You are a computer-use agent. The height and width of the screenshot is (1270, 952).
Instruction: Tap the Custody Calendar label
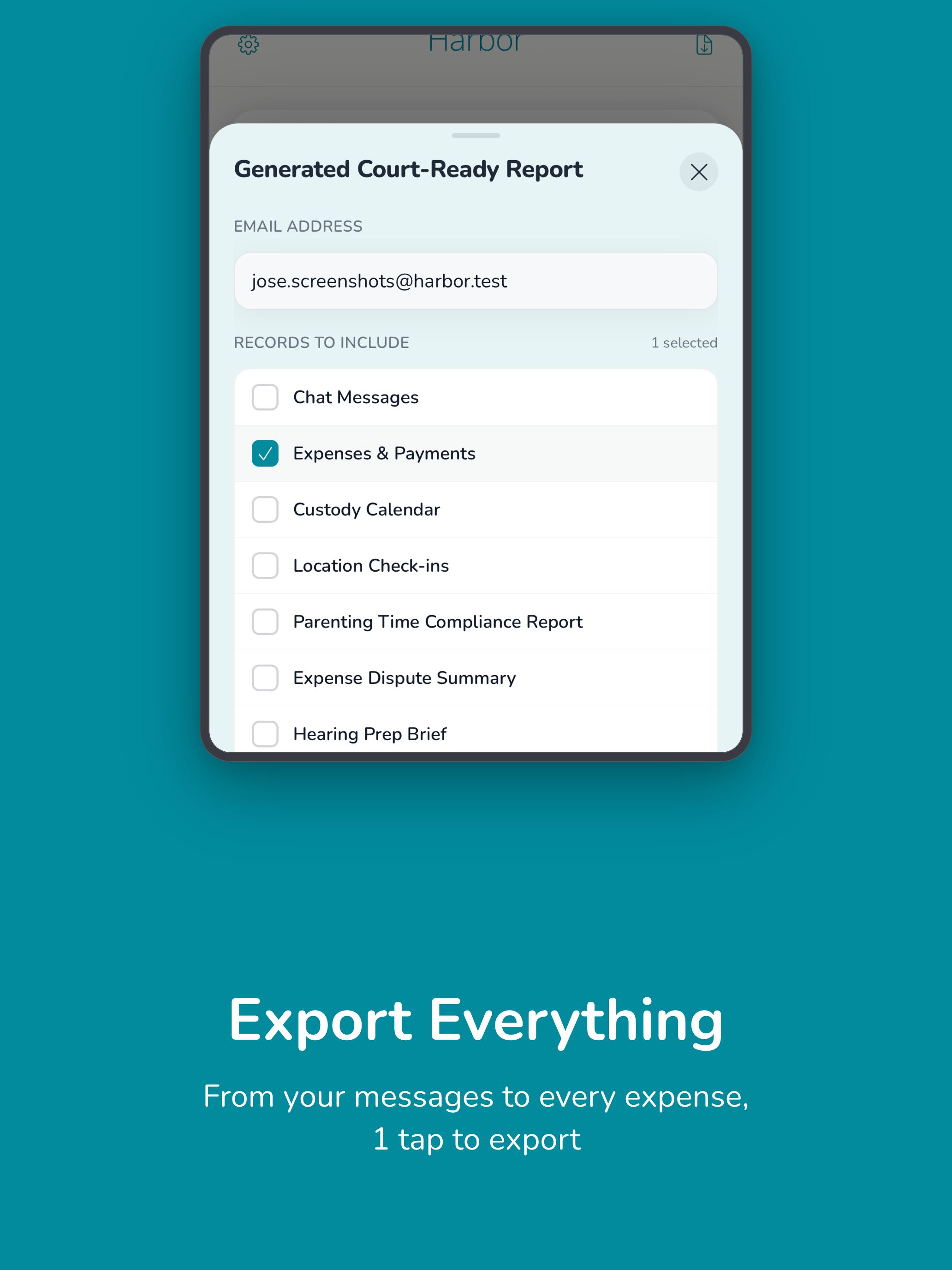coord(366,510)
